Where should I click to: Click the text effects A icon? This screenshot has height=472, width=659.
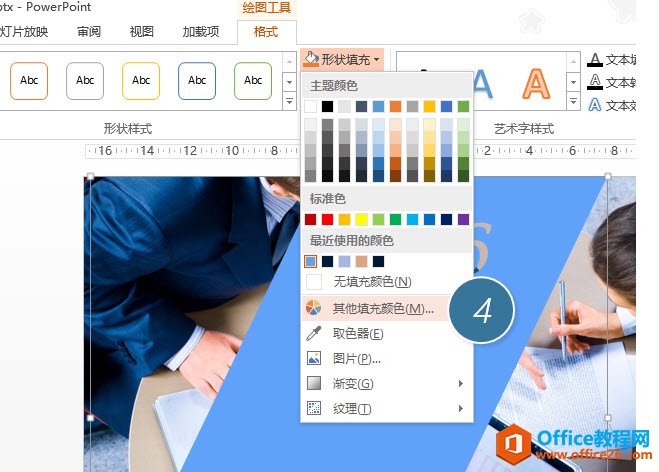(594, 105)
